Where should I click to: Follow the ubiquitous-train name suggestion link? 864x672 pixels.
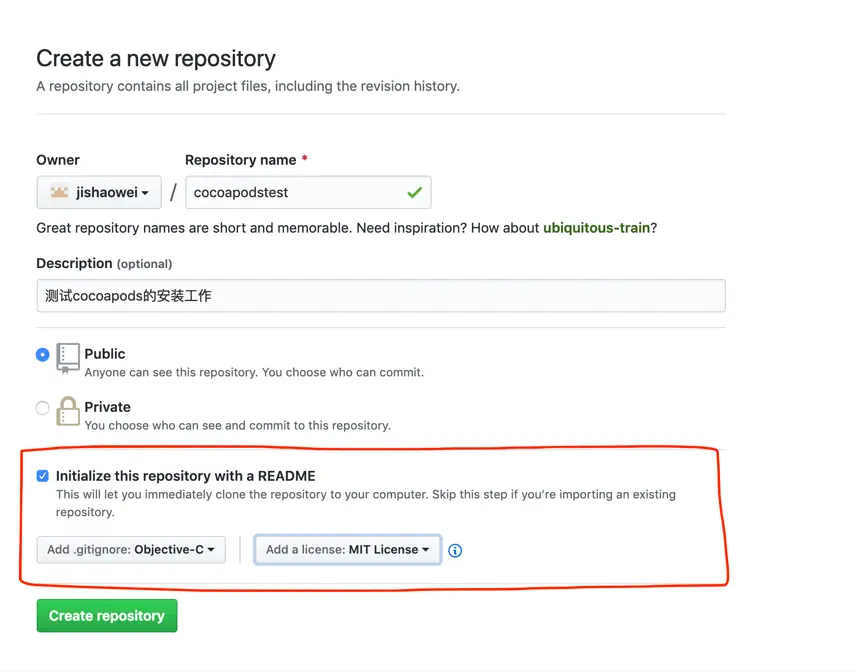pyautogui.click(x=597, y=228)
